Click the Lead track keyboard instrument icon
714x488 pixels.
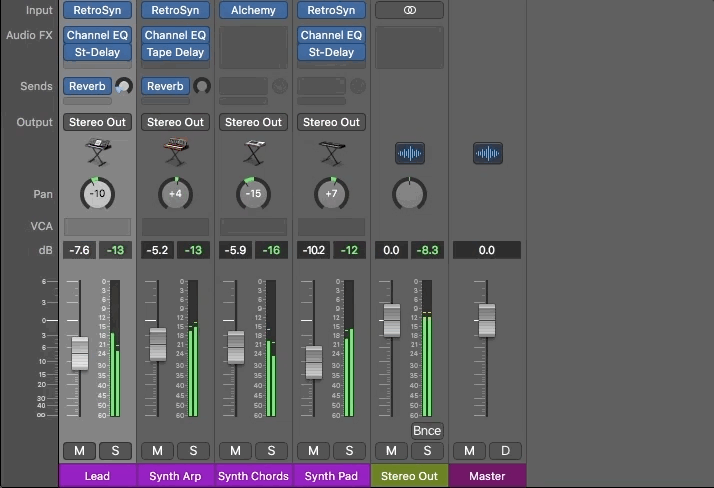pos(98,152)
